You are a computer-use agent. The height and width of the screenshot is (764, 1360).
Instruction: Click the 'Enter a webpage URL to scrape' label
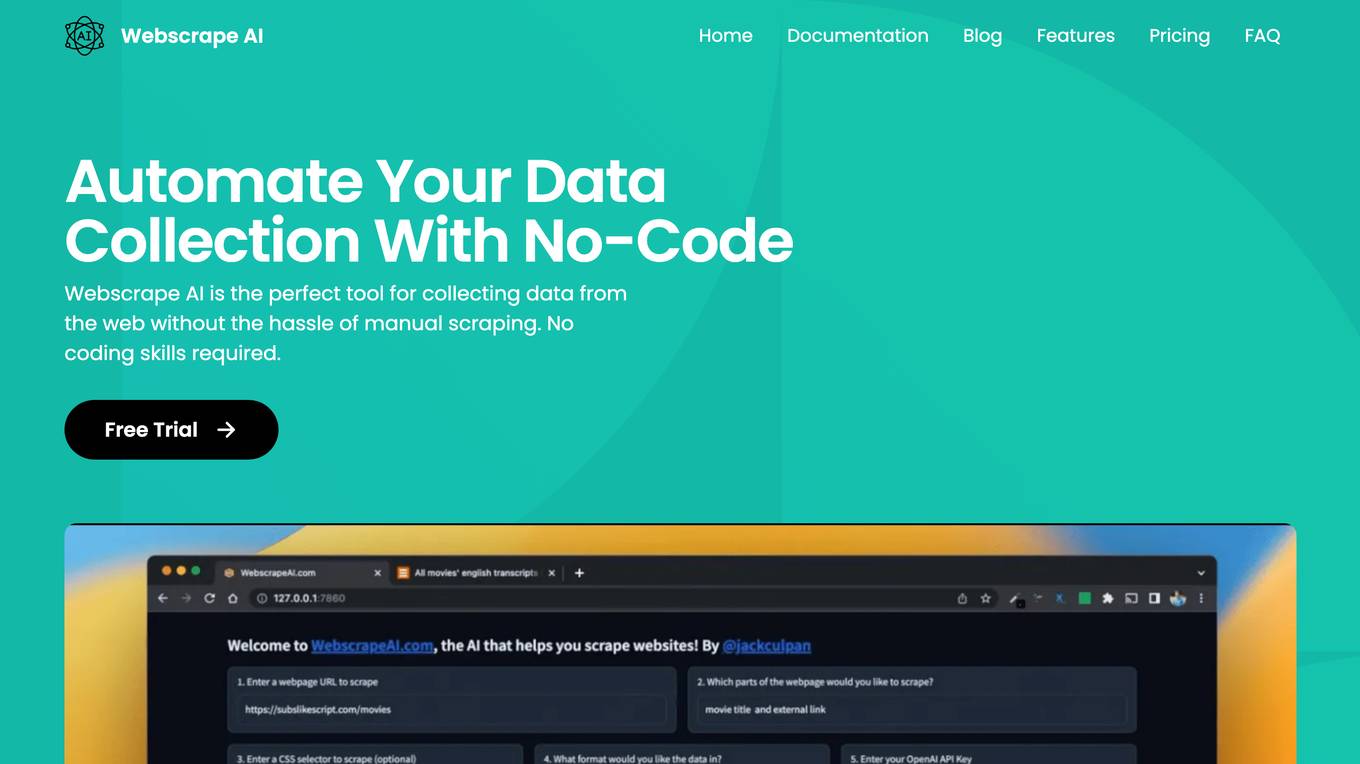coord(307,682)
